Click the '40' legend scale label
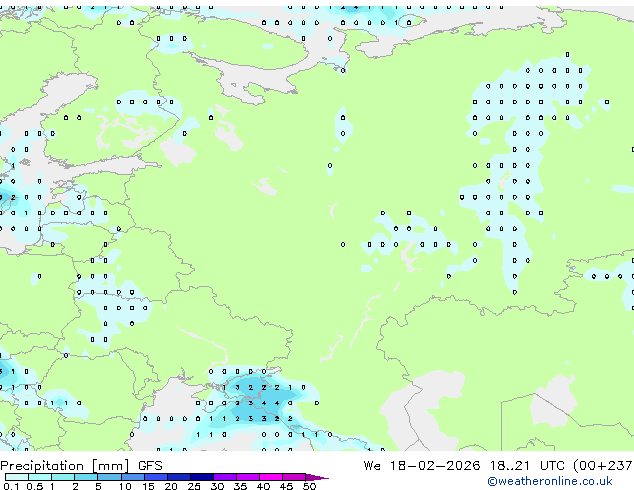Image resolution: width=634 pixels, height=490 pixels. (263, 486)
